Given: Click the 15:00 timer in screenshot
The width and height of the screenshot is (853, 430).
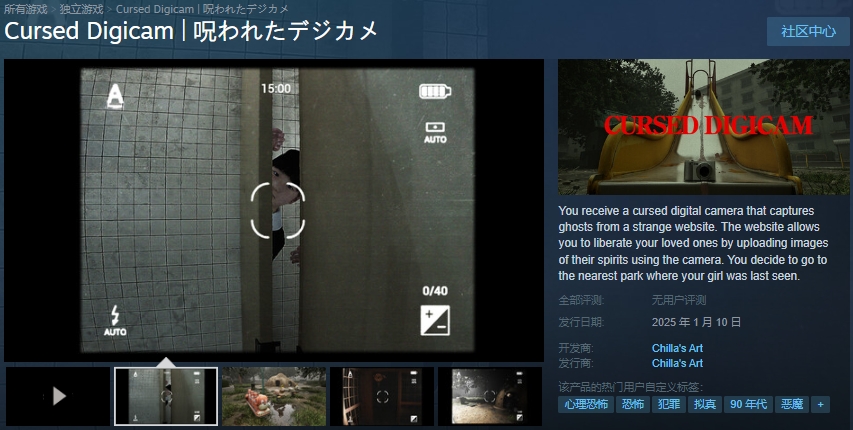Looking at the screenshot, I should point(276,89).
